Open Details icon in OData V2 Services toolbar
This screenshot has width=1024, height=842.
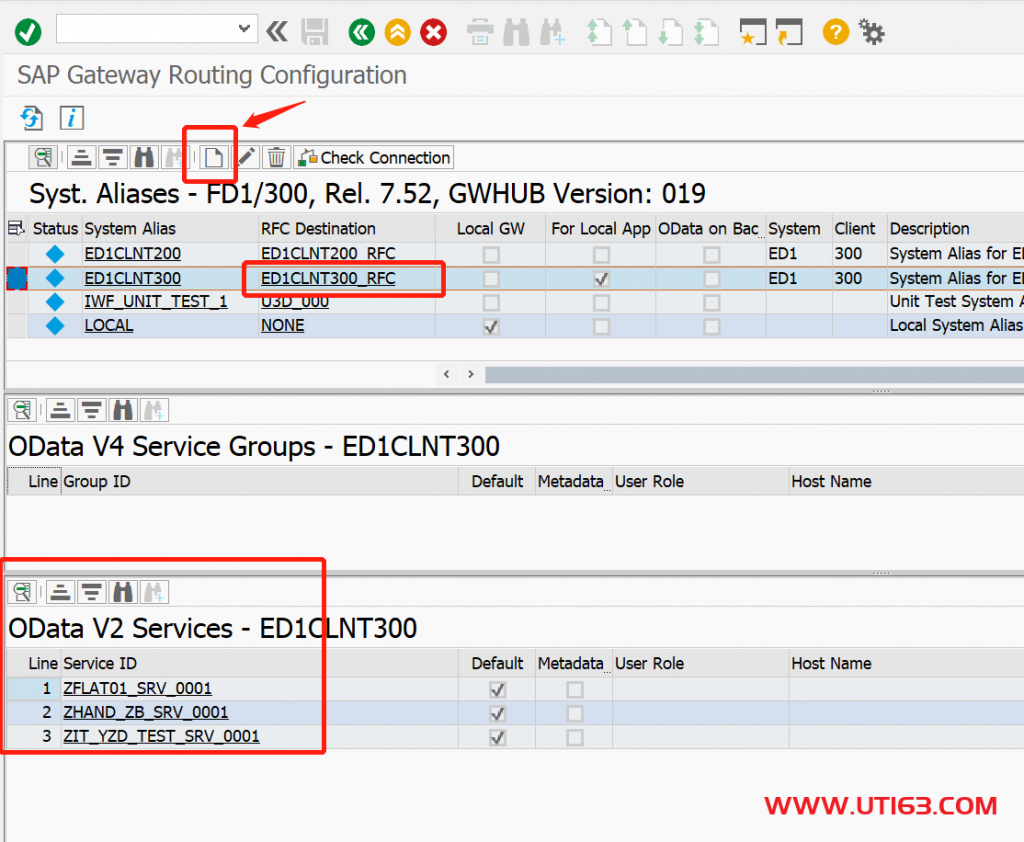tap(22, 592)
